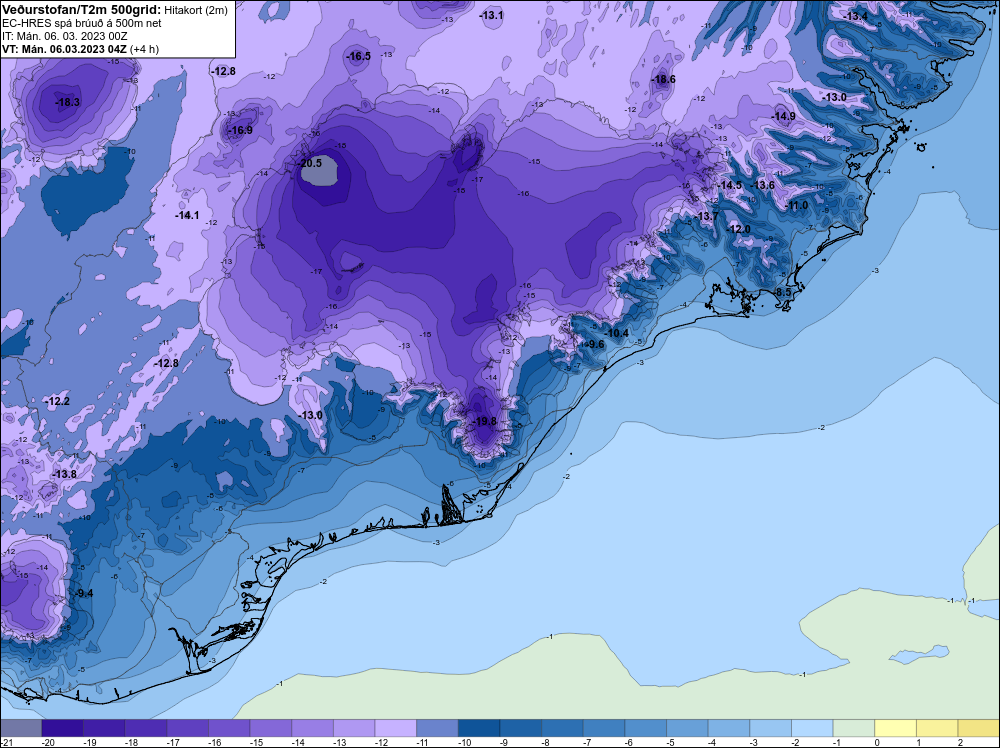Click the -9.6 temperature label
The width and height of the screenshot is (1000, 748).
click(594, 344)
